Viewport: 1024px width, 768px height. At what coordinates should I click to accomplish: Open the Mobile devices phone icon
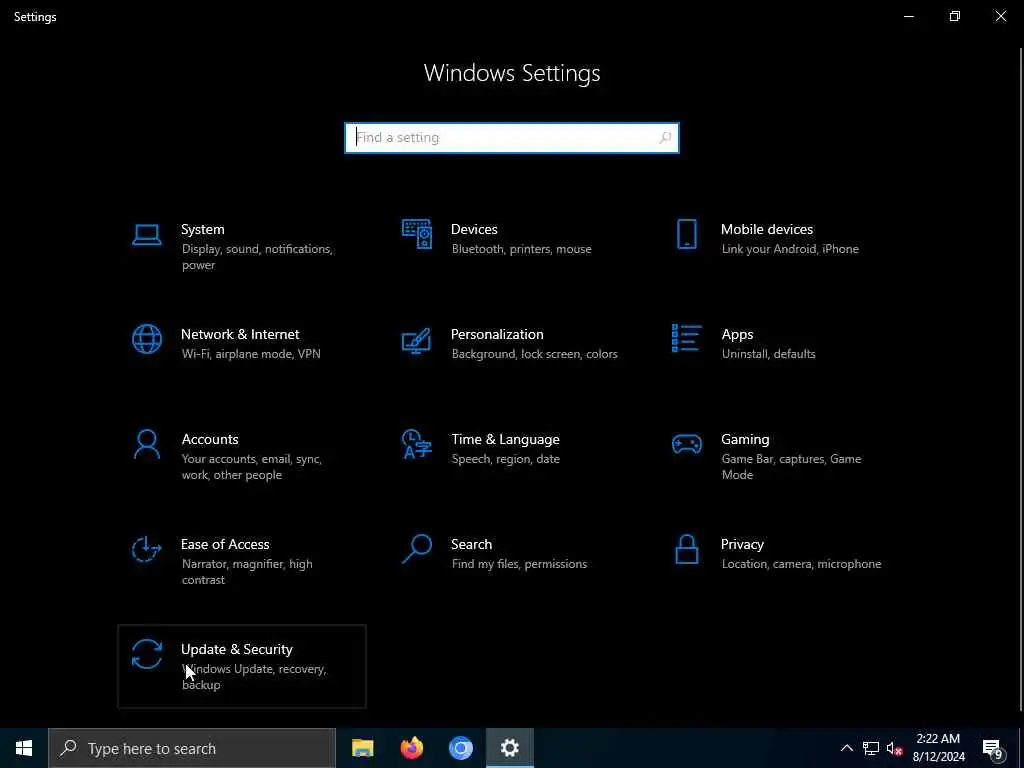point(686,234)
